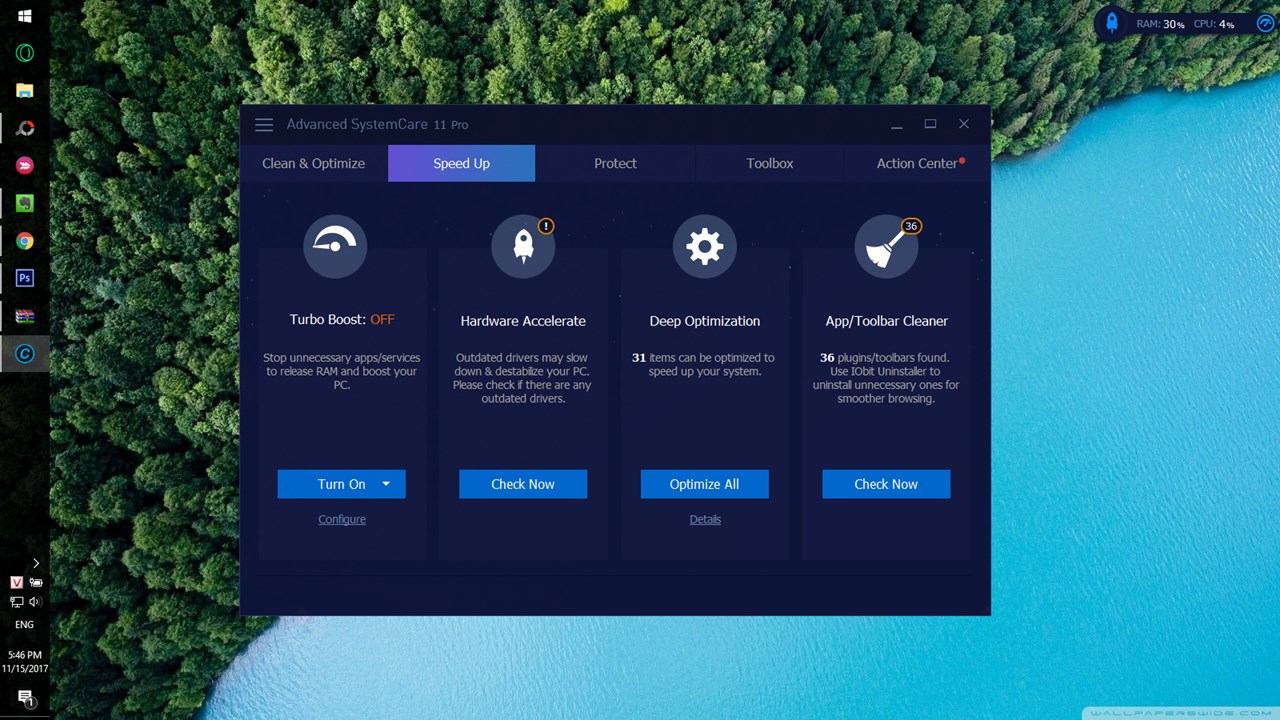Minimize the Advanced SystemCare window
The height and width of the screenshot is (720, 1280).
pyautogui.click(x=897, y=125)
